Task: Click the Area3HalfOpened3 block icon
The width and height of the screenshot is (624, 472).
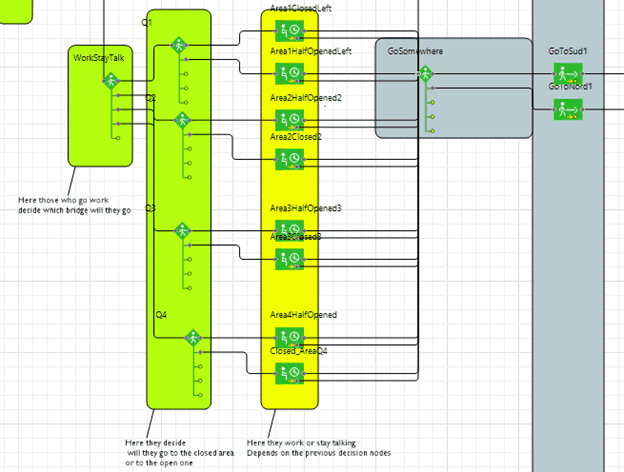Action: [x=289, y=229]
